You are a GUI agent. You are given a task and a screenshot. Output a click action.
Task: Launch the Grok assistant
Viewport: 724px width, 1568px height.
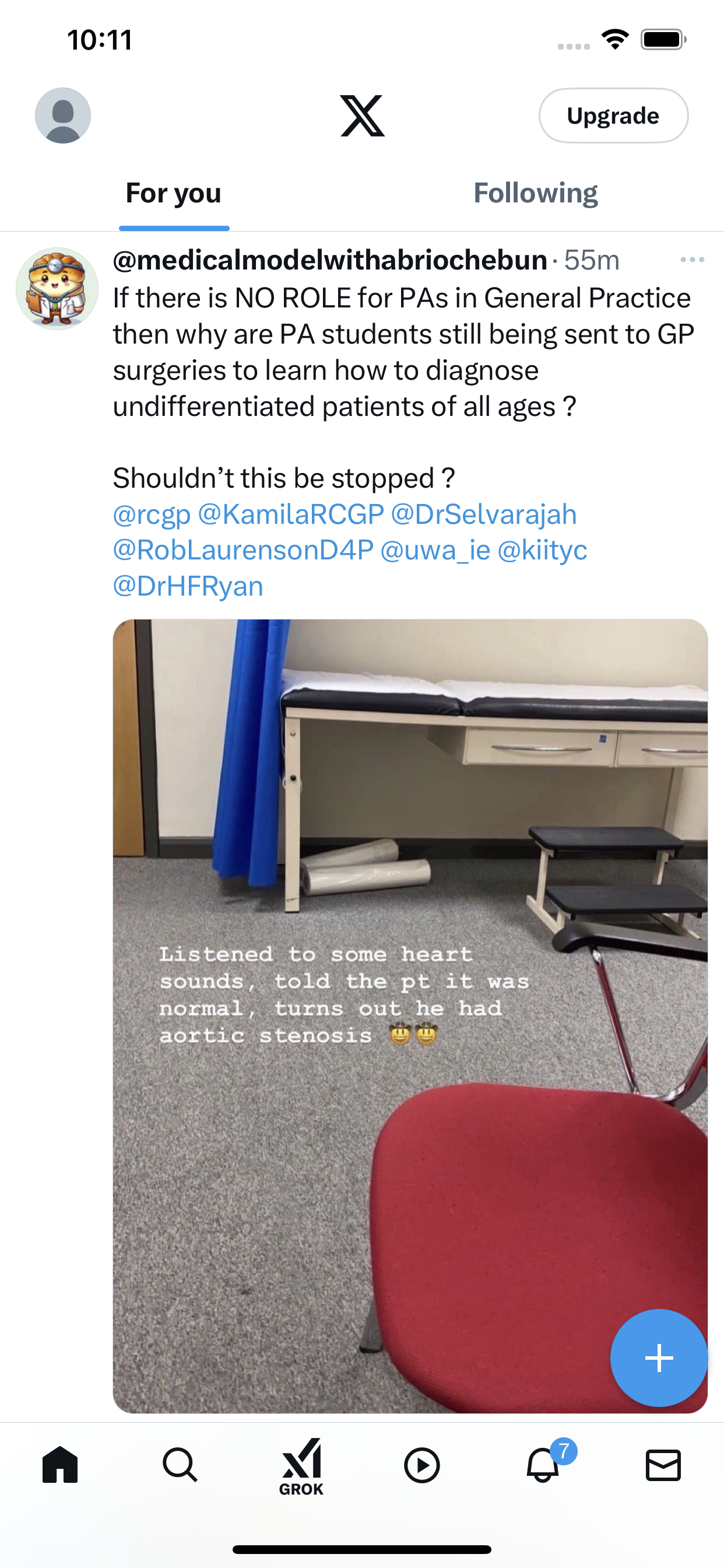click(301, 1467)
